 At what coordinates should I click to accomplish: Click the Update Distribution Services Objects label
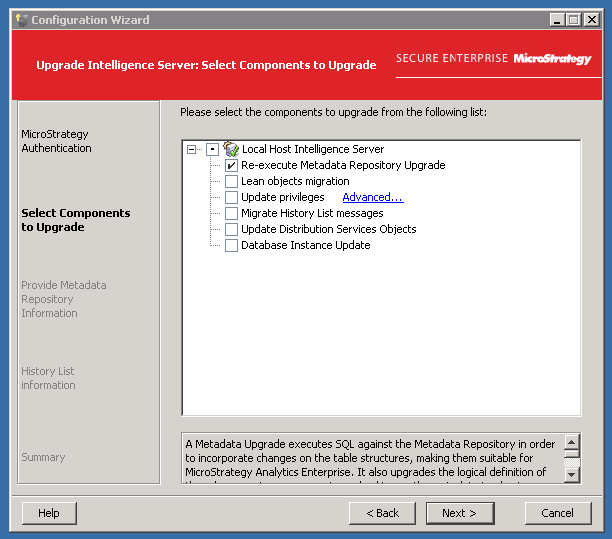click(329, 229)
